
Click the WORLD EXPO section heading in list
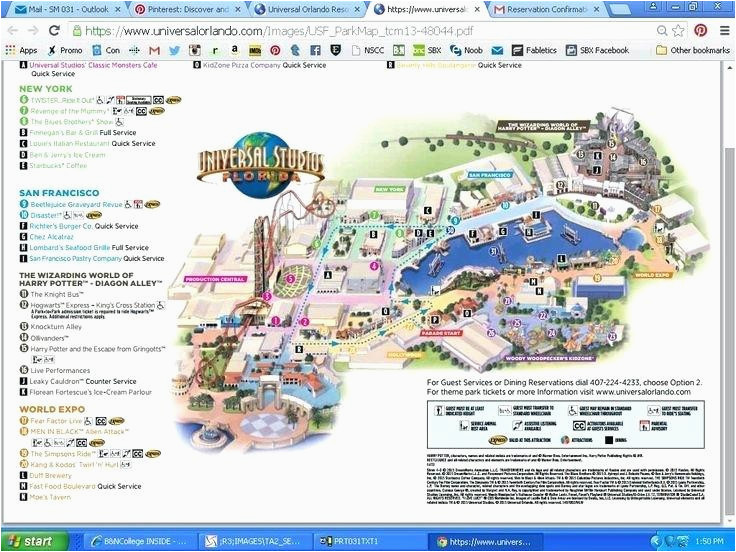point(52,409)
